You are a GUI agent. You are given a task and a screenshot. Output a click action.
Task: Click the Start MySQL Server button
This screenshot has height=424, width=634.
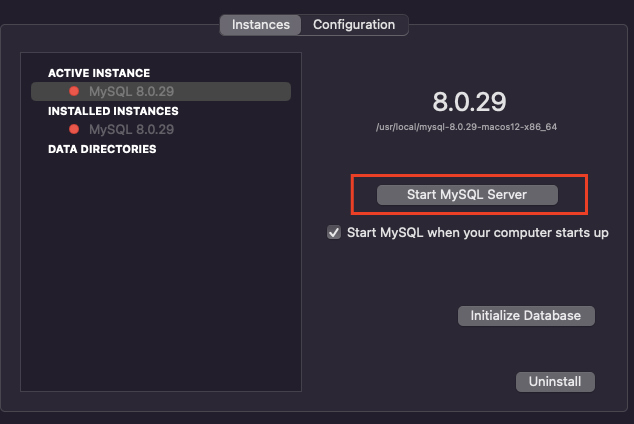467,195
